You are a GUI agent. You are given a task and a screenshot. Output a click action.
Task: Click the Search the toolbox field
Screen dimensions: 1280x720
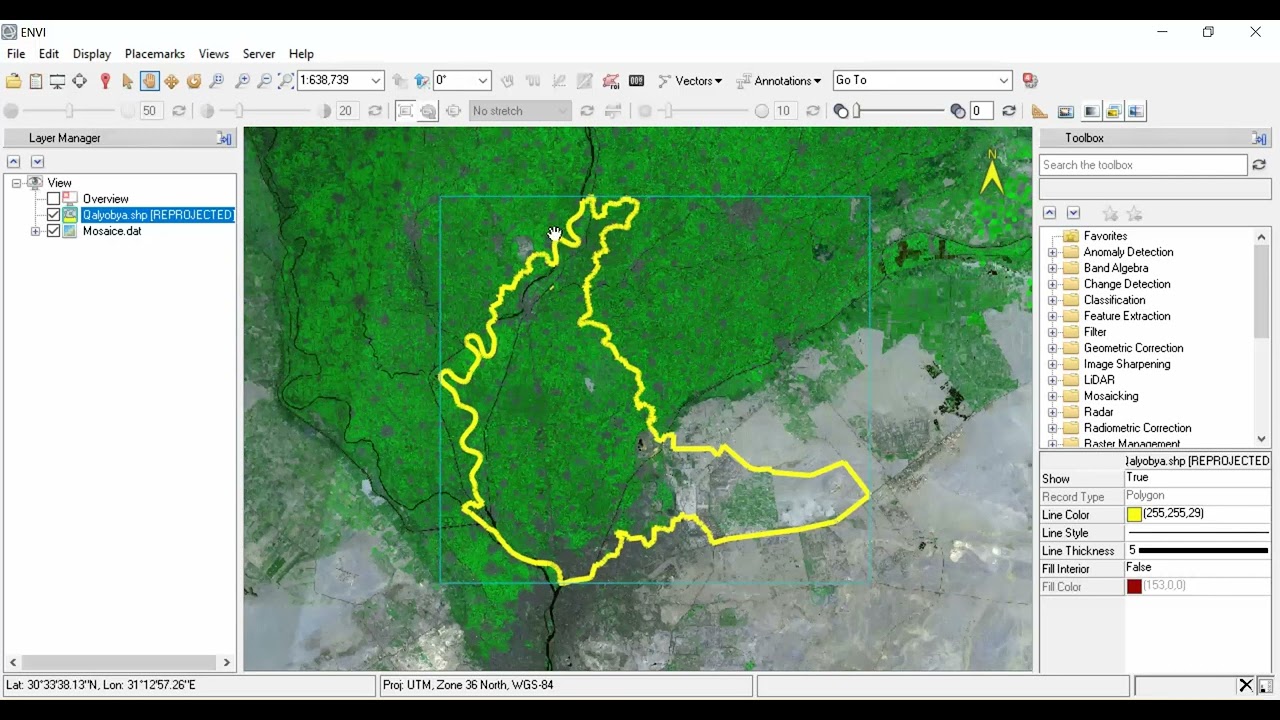(x=1143, y=165)
